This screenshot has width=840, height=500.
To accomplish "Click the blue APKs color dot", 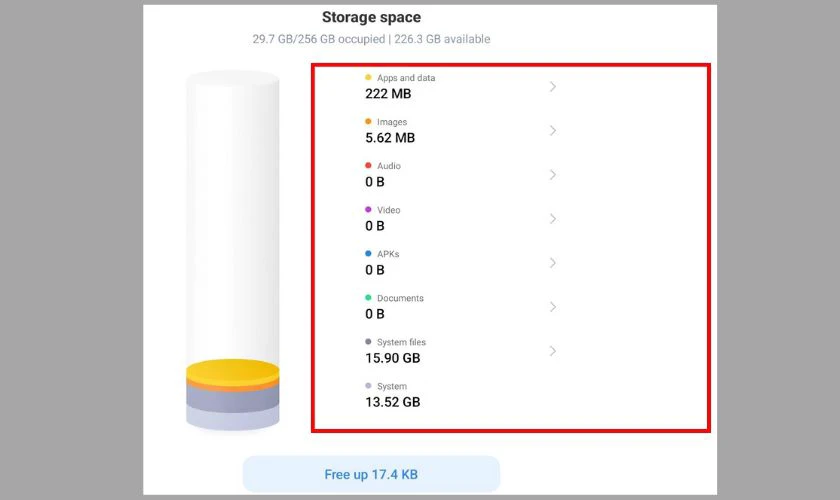I will pyautogui.click(x=368, y=253).
